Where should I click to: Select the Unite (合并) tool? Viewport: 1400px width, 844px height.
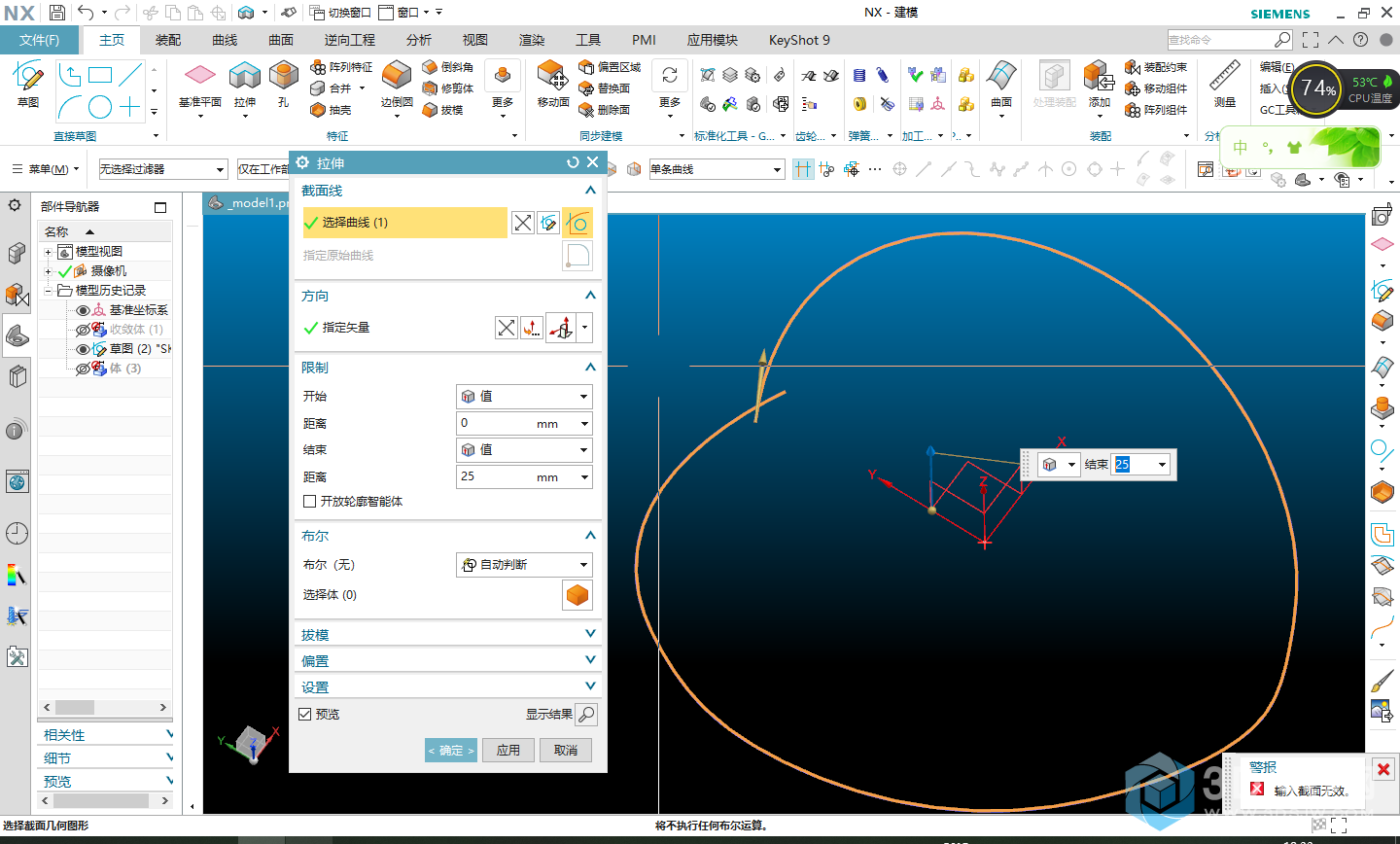click(332, 88)
